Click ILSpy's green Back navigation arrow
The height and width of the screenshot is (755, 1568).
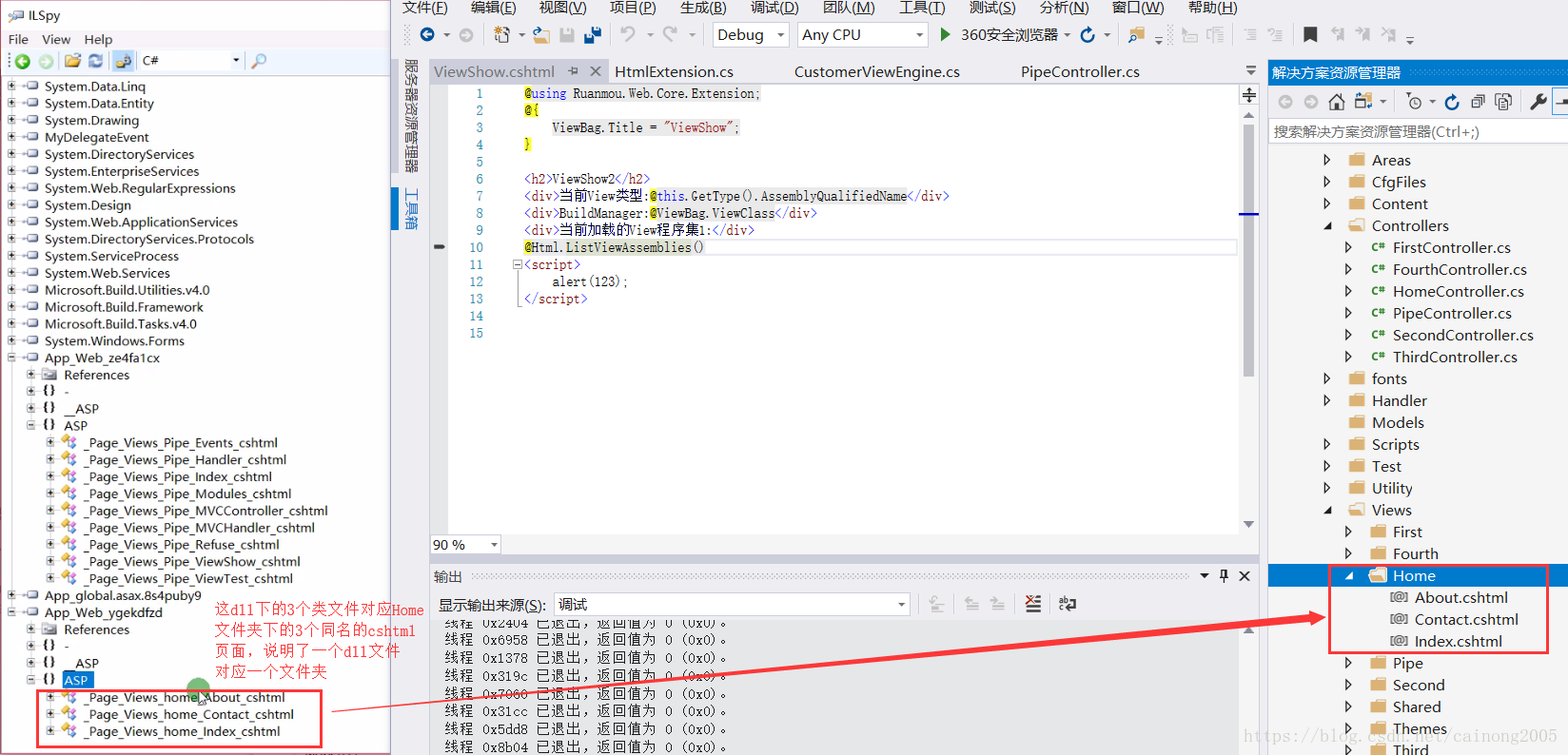pos(22,61)
